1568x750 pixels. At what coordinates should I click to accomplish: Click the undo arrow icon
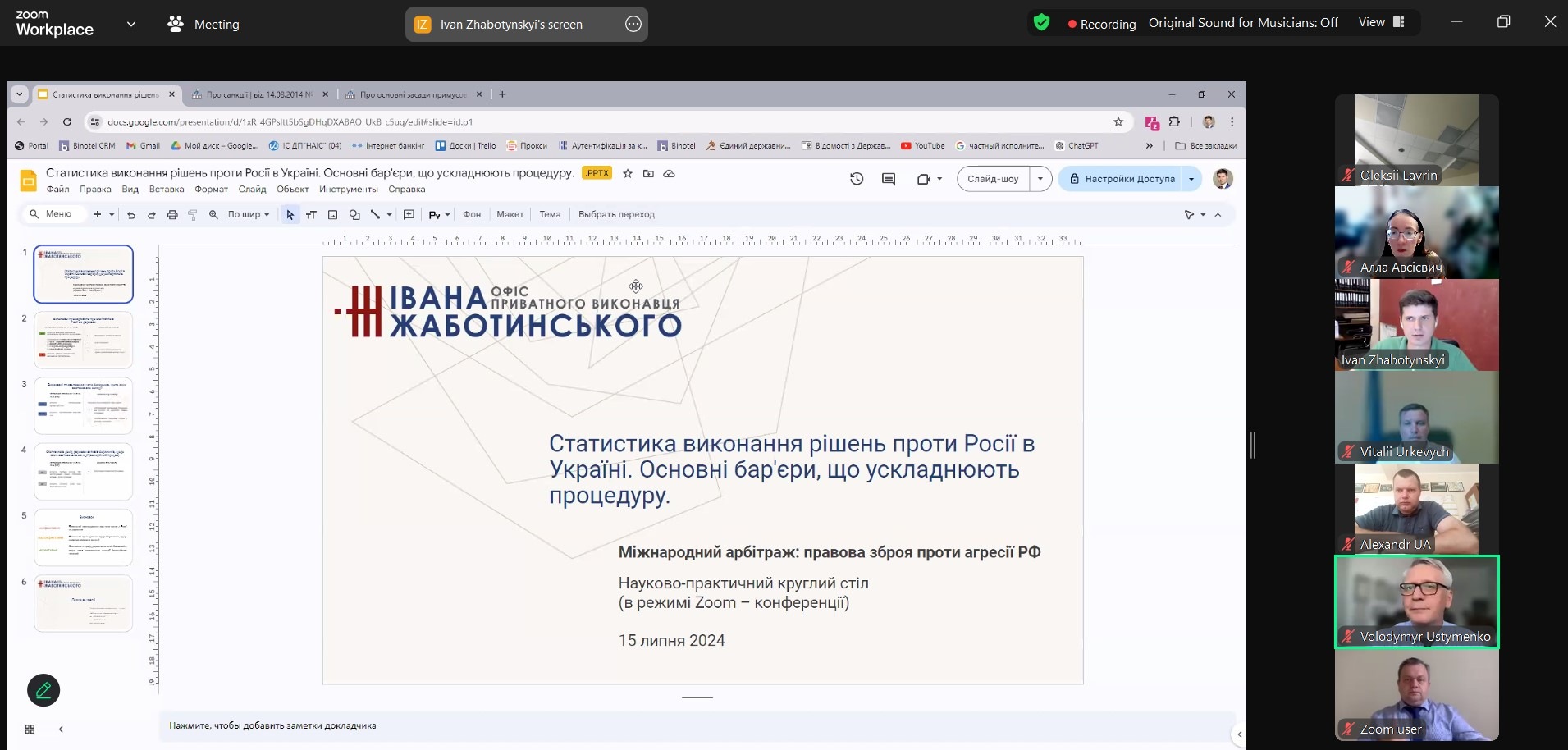[x=131, y=215]
